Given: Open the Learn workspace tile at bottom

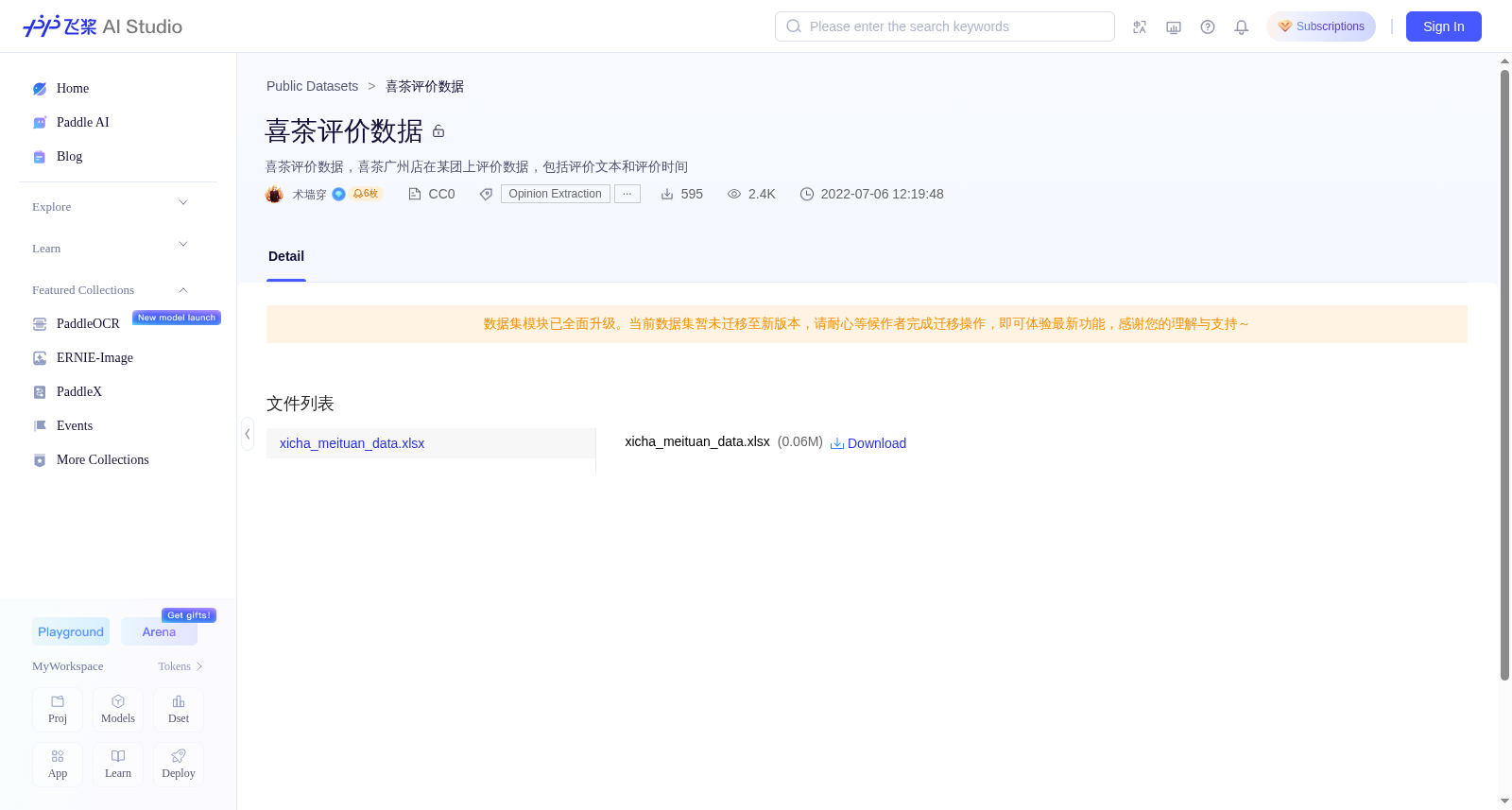Looking at the screenshot, I should (x=118, y=765).
